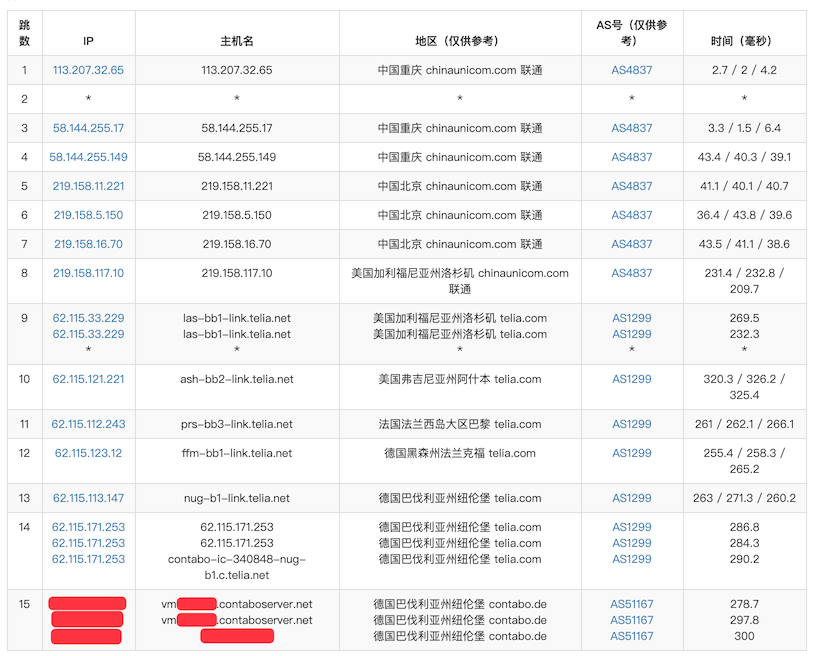The image size is (813, 656).
Task: Click the IP link 62.115.112.243
Action: click(x=88, y=424)
